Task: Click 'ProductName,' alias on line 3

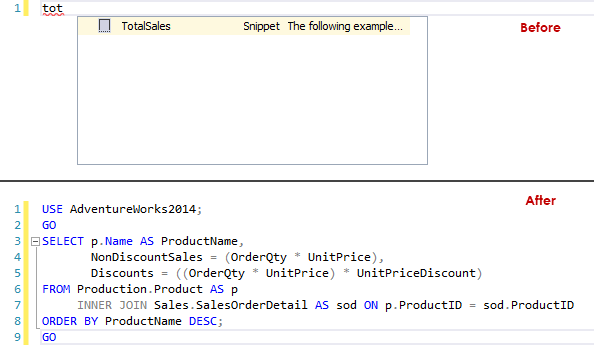Action: point(202,241)
